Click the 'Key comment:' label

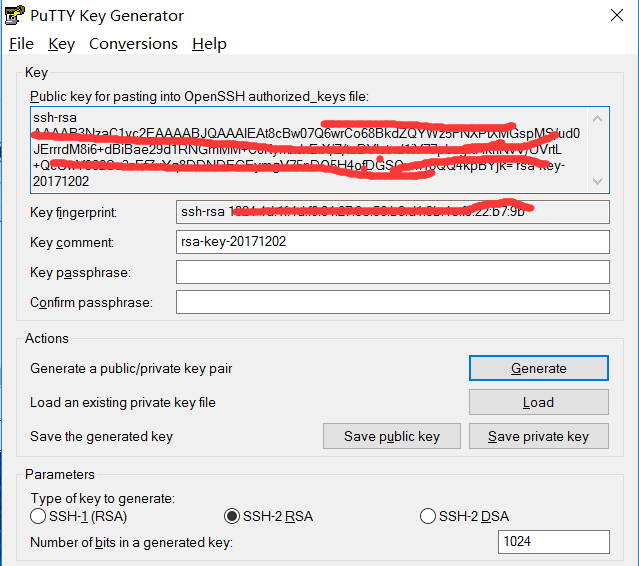[72, 242]
